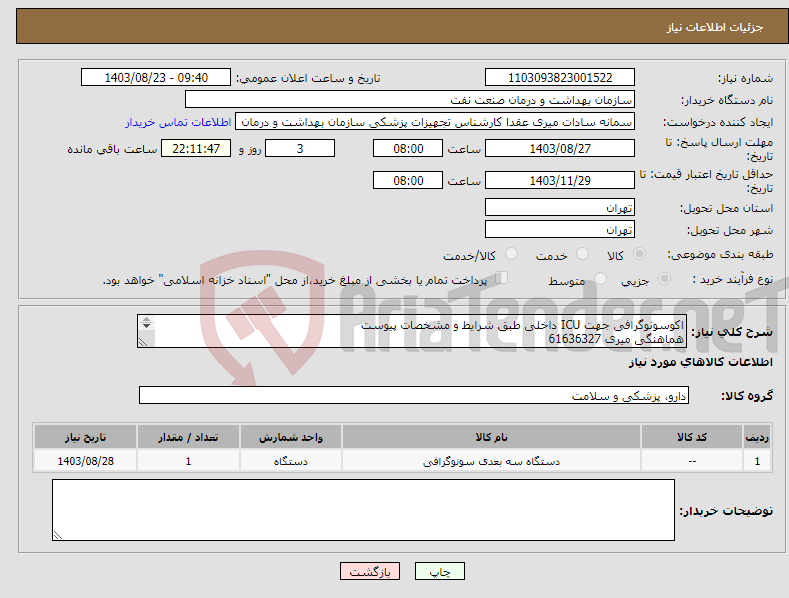Click the buyer organization name field
The width and height of the screenshot is (789, 598).
(x=410, y=100)
